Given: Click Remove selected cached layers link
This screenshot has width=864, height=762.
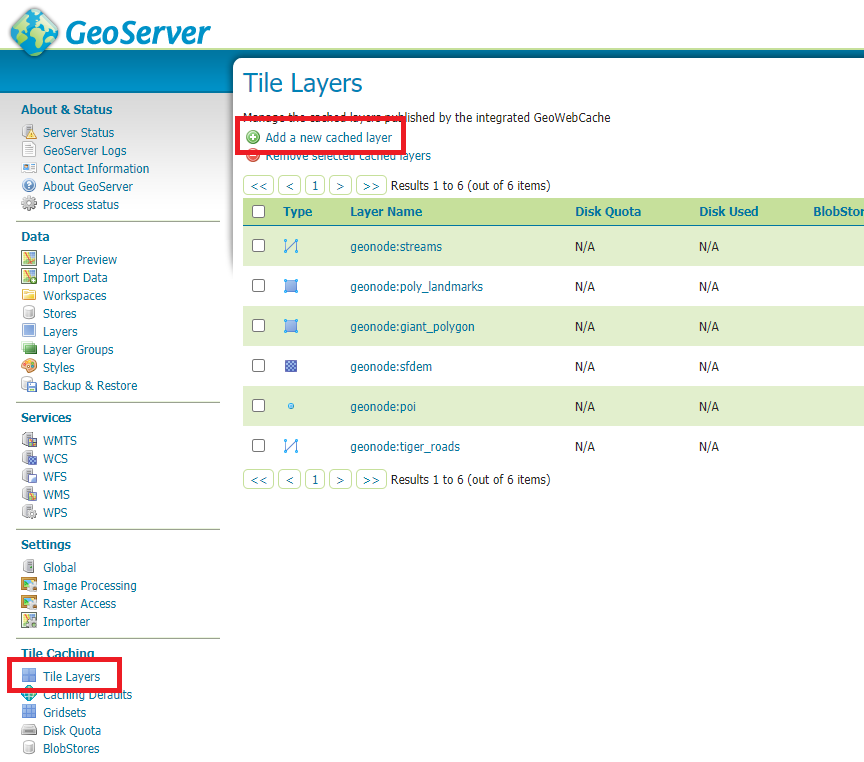Looking at the screenshot, I should (347, 156).
